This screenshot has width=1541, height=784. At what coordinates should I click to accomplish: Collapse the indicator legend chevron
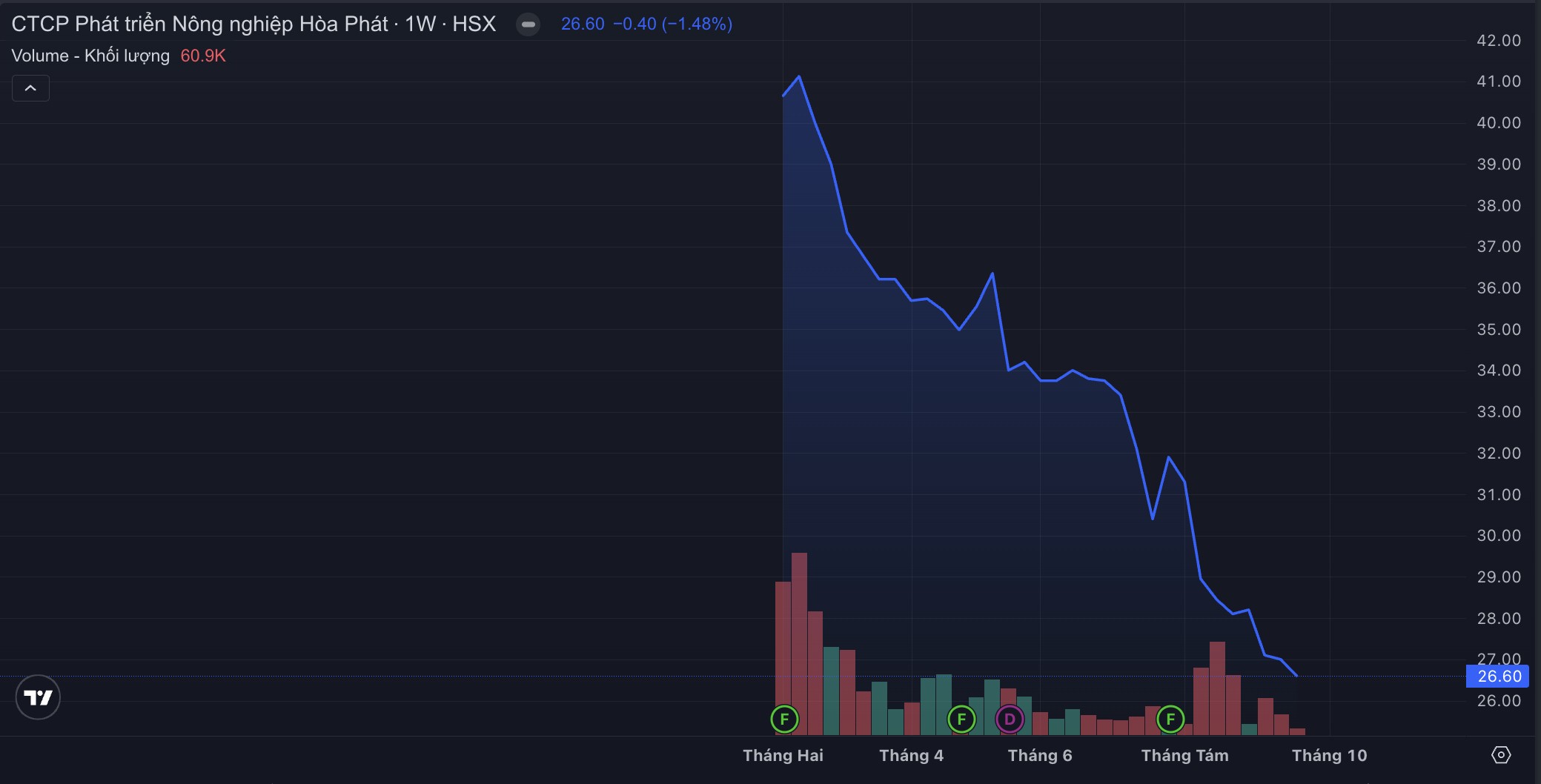pos(30,88)
